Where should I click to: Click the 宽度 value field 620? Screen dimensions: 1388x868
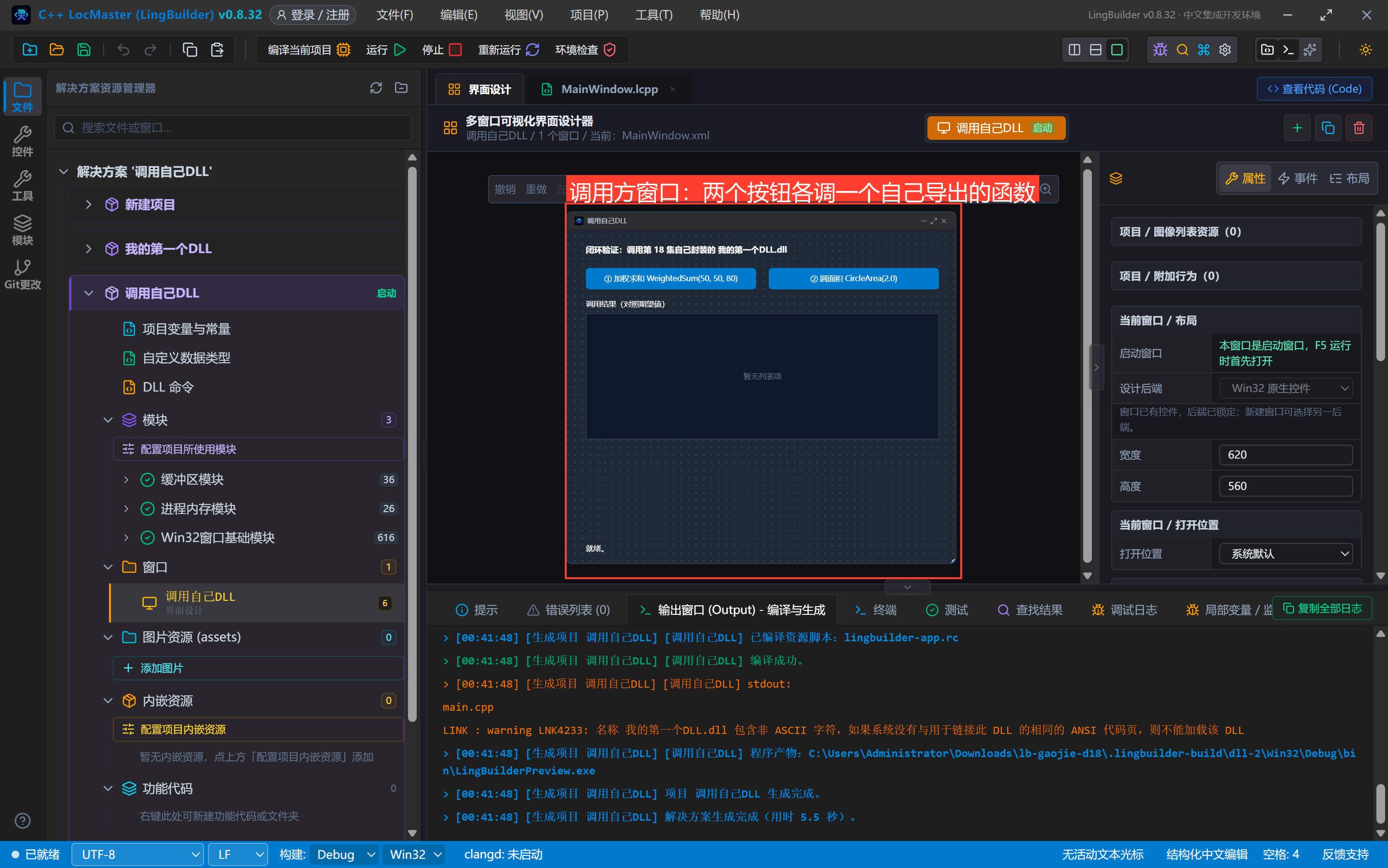point(1285,455)
